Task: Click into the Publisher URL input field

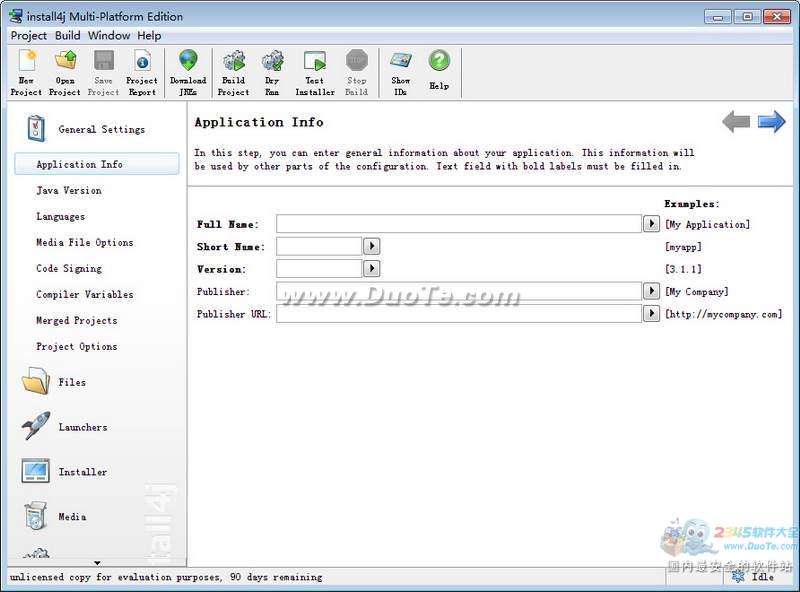Action: [459, 313]
